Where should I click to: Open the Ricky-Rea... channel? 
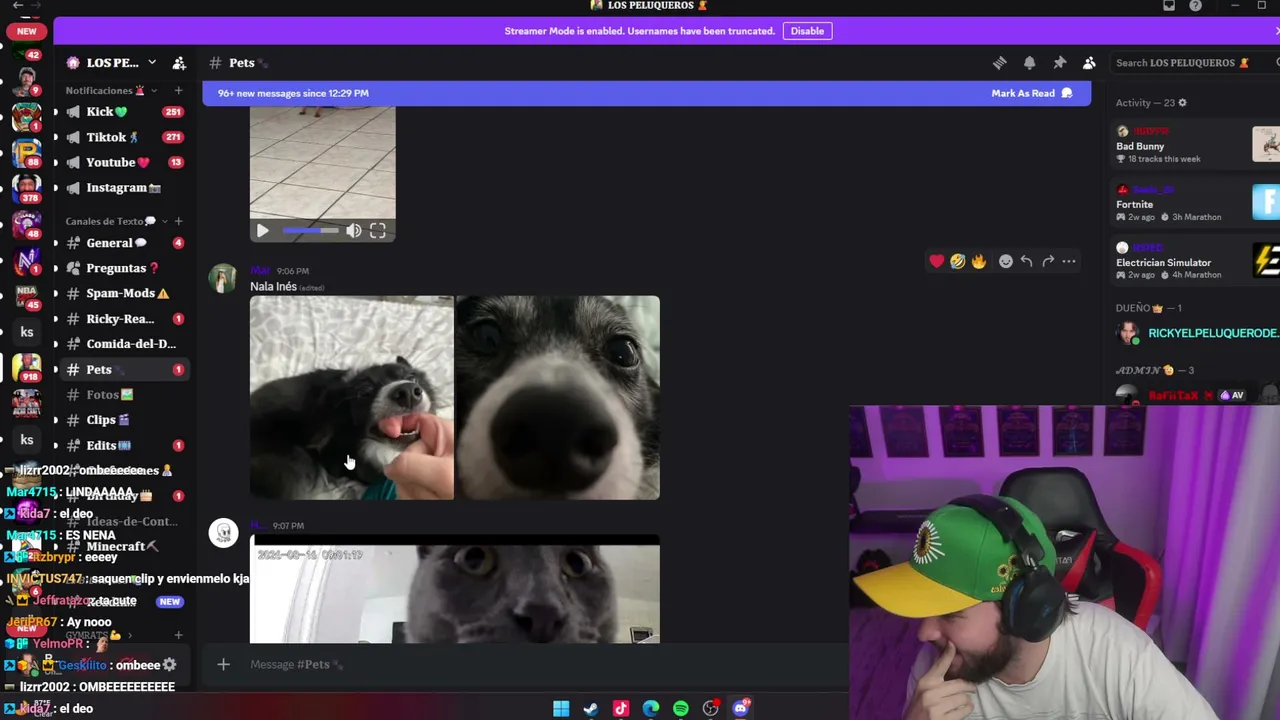coord(122,319)
